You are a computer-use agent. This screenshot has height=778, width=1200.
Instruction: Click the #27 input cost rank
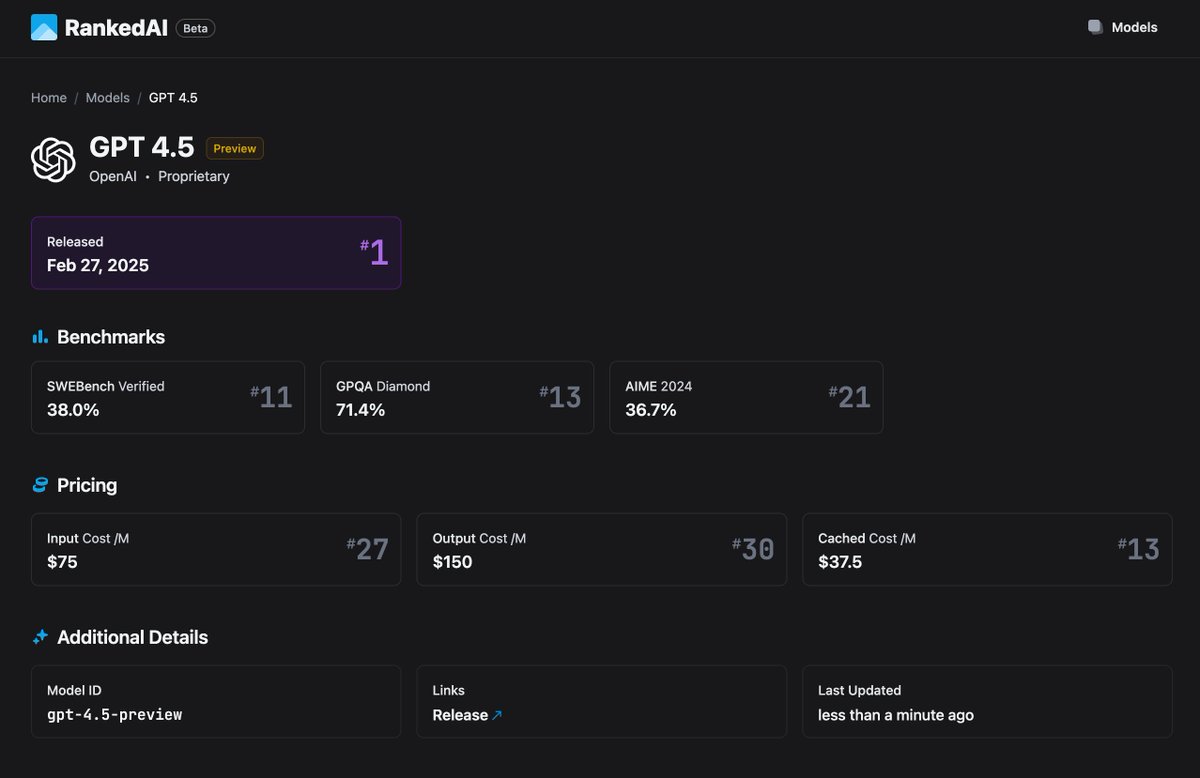tap(367, 549)
